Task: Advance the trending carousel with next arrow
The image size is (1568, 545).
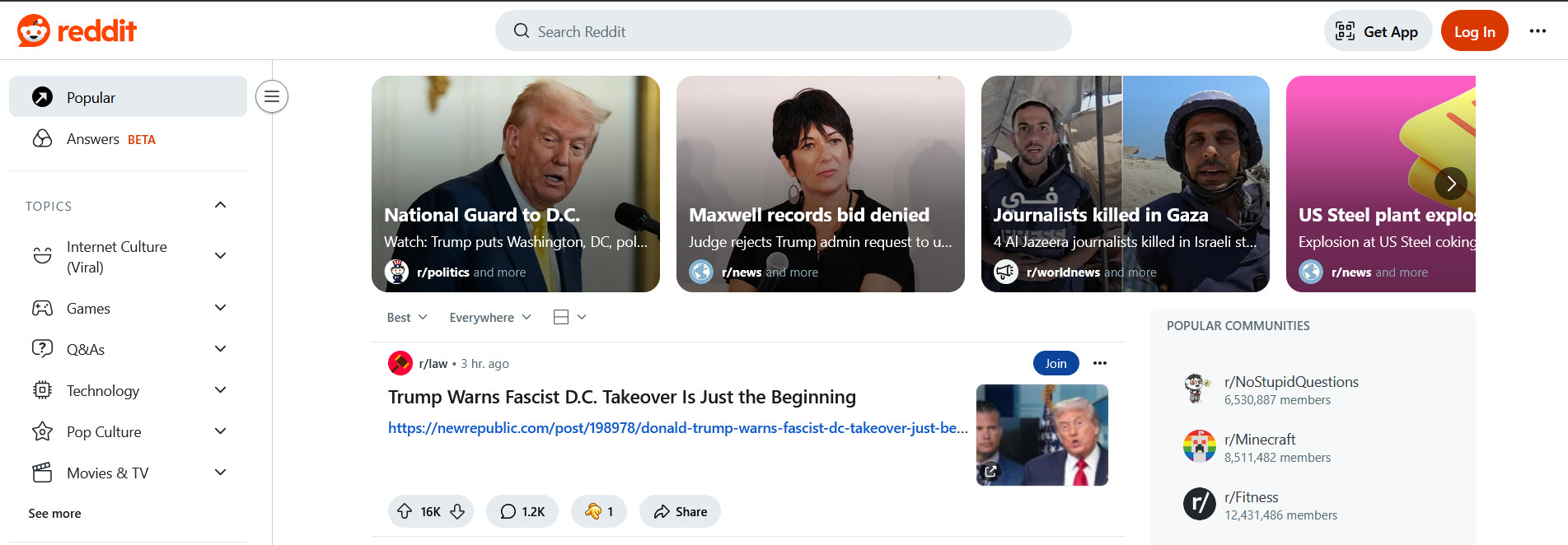Action: point(1451,183)
